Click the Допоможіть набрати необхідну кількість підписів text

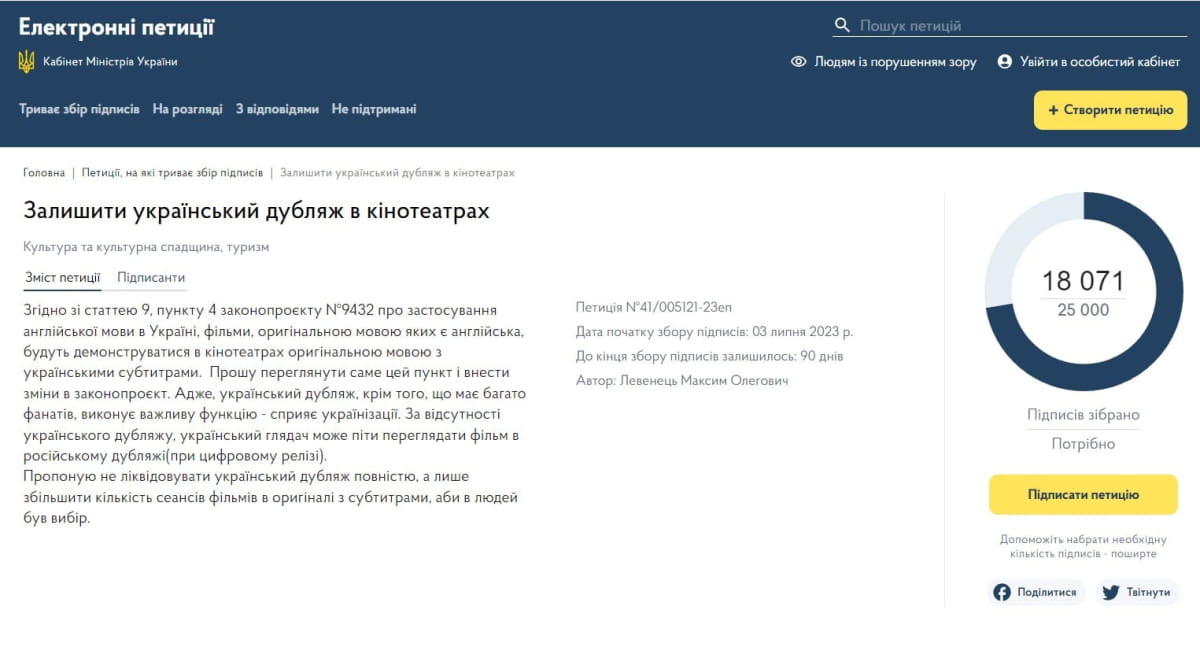[x=1083, y=546]
